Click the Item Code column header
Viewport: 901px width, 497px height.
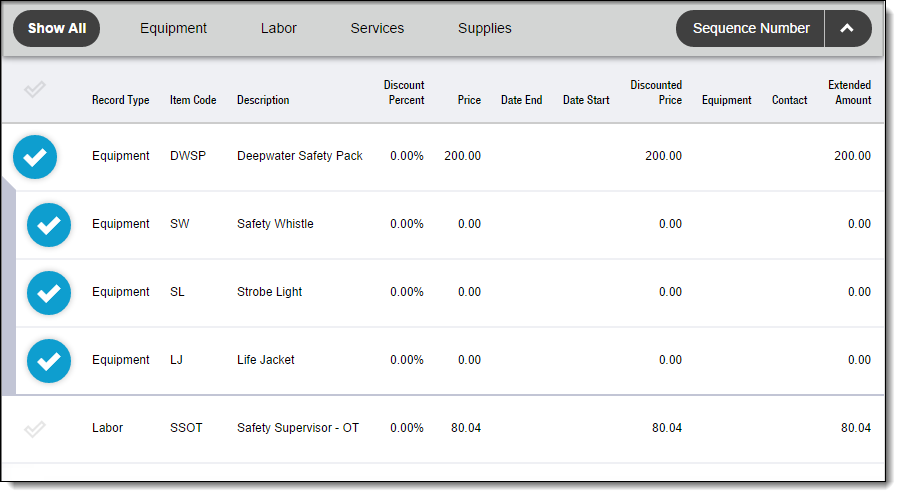(x=193, y=100)
